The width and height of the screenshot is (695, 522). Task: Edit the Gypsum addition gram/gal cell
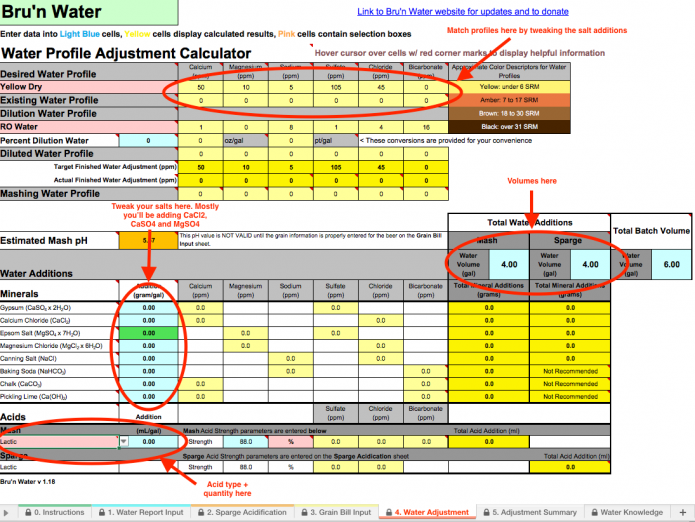148,308
